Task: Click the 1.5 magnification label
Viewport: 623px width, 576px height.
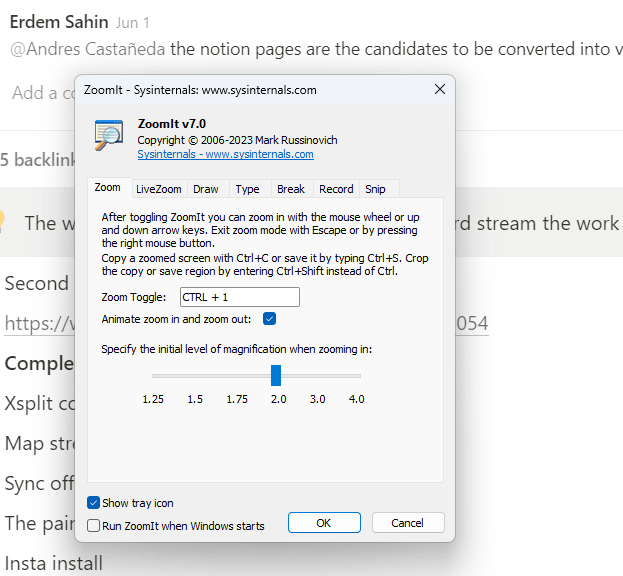Action: 195,399
